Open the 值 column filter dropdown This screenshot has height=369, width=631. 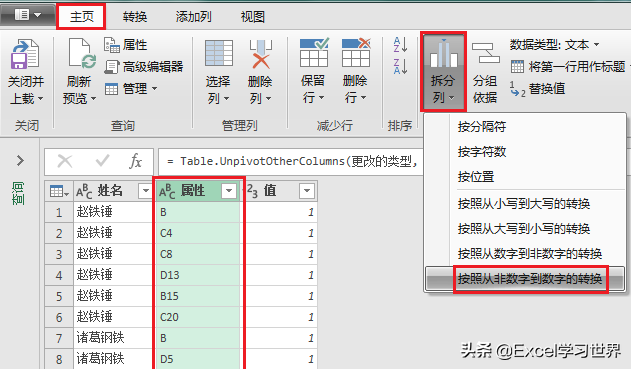click(x=307, y=190)
